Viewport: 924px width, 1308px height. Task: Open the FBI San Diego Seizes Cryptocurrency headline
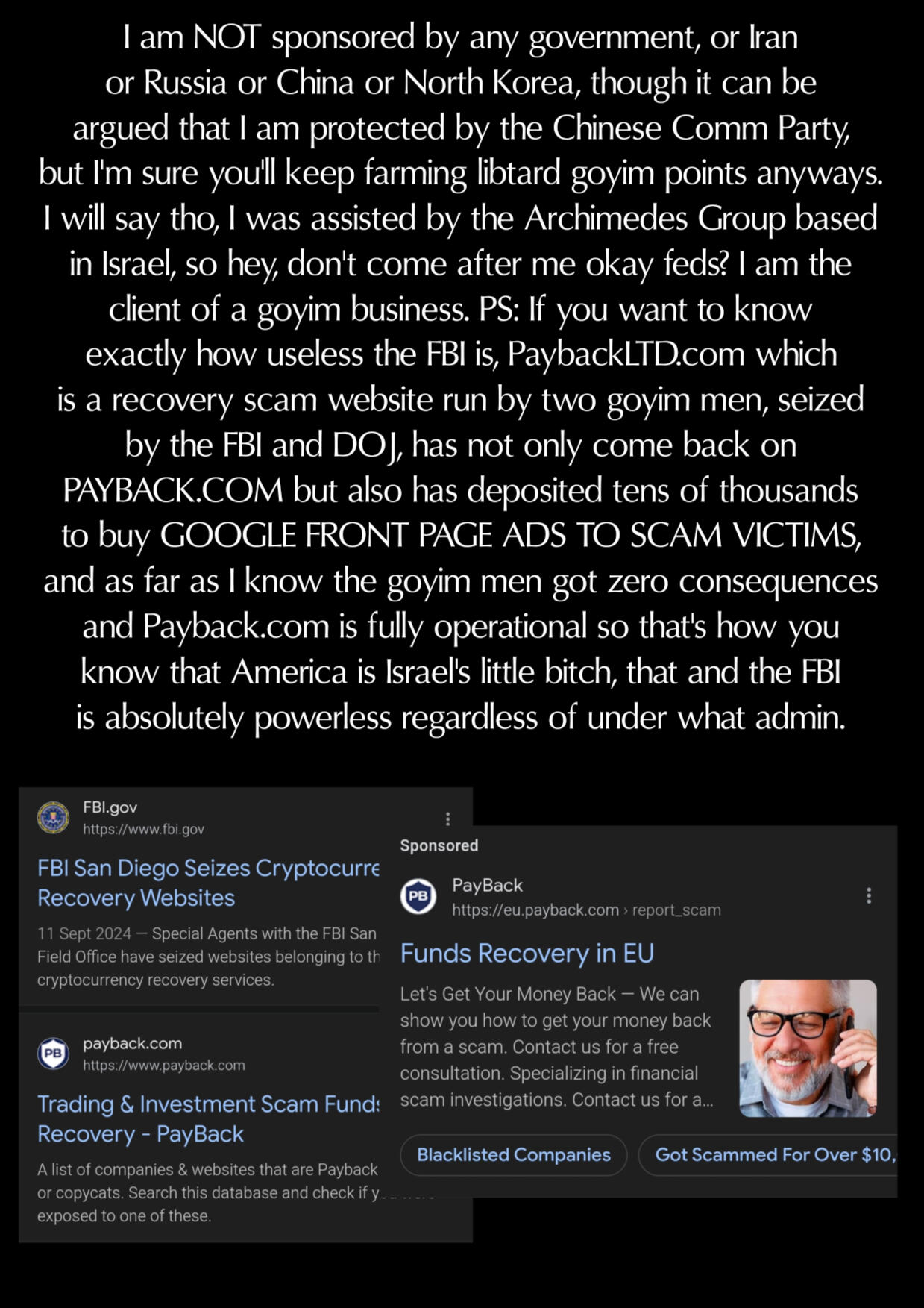click(x=208, y=883)
